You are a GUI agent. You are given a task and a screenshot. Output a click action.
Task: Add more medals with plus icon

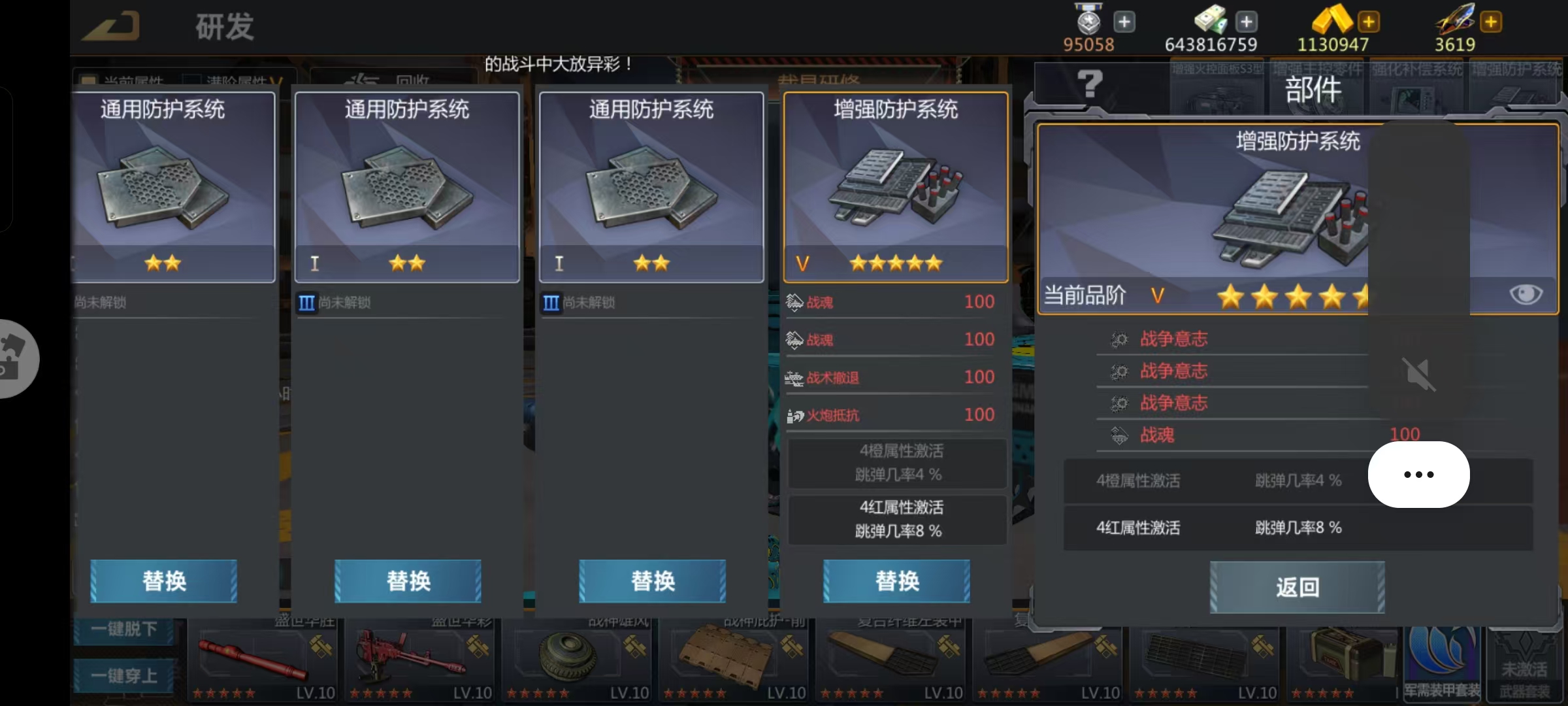pos(1124,22)
